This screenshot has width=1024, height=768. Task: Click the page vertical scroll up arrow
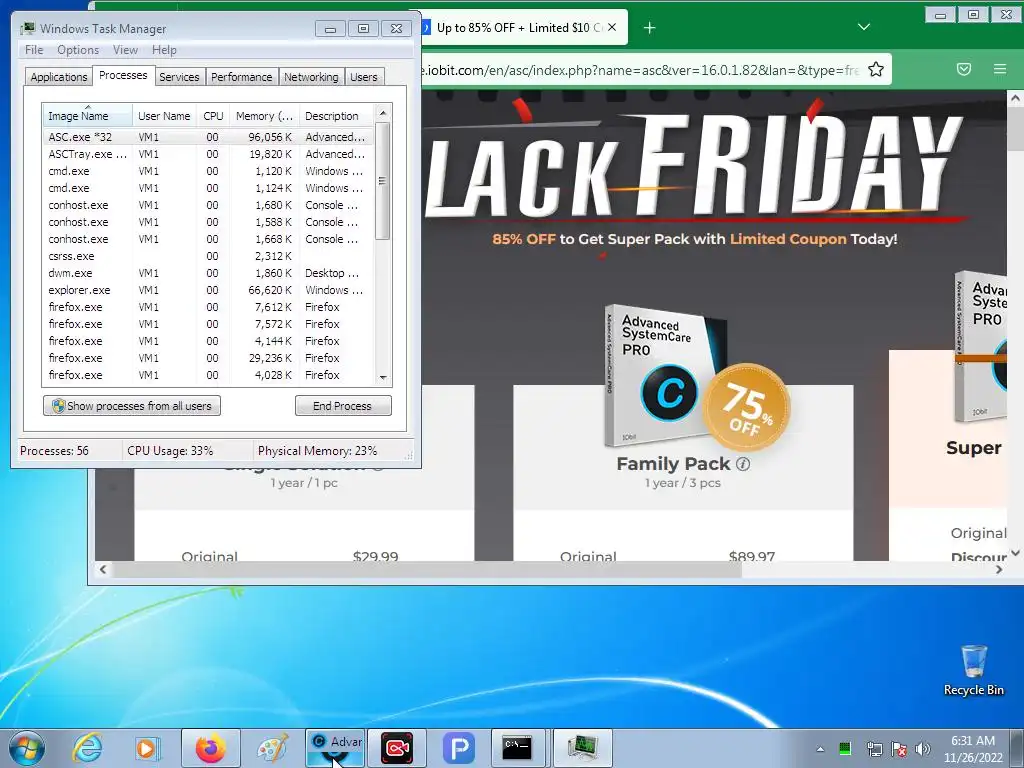[x=1015, y=99]
